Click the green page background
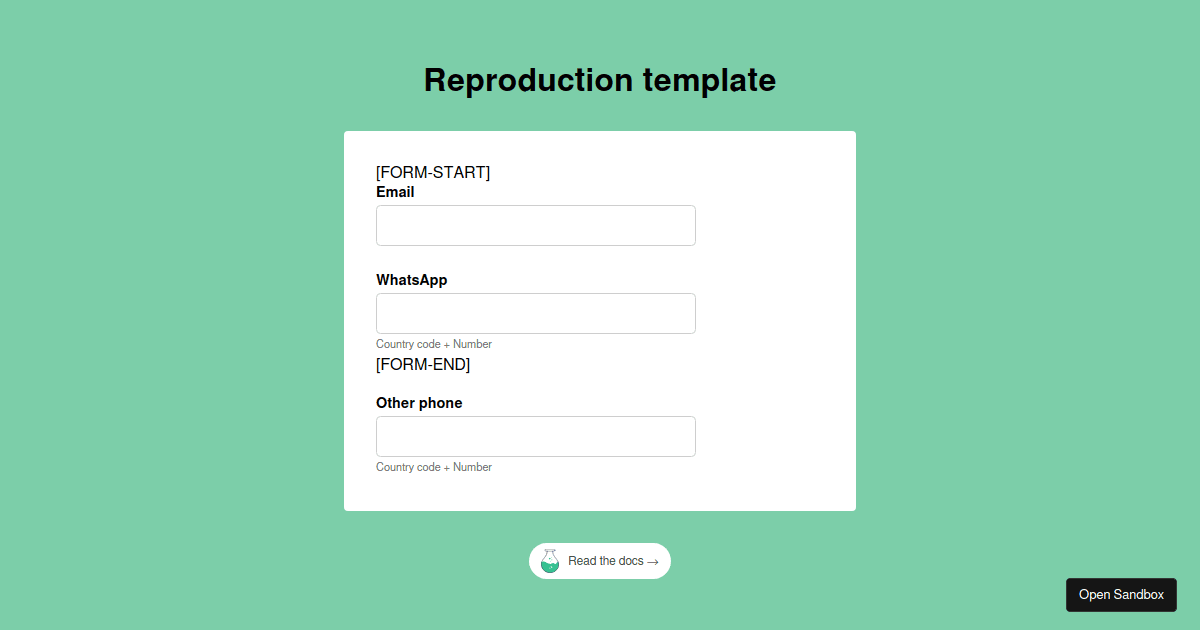The width and height of the screenshot is (1200, 630). click(x=150, y=300)
